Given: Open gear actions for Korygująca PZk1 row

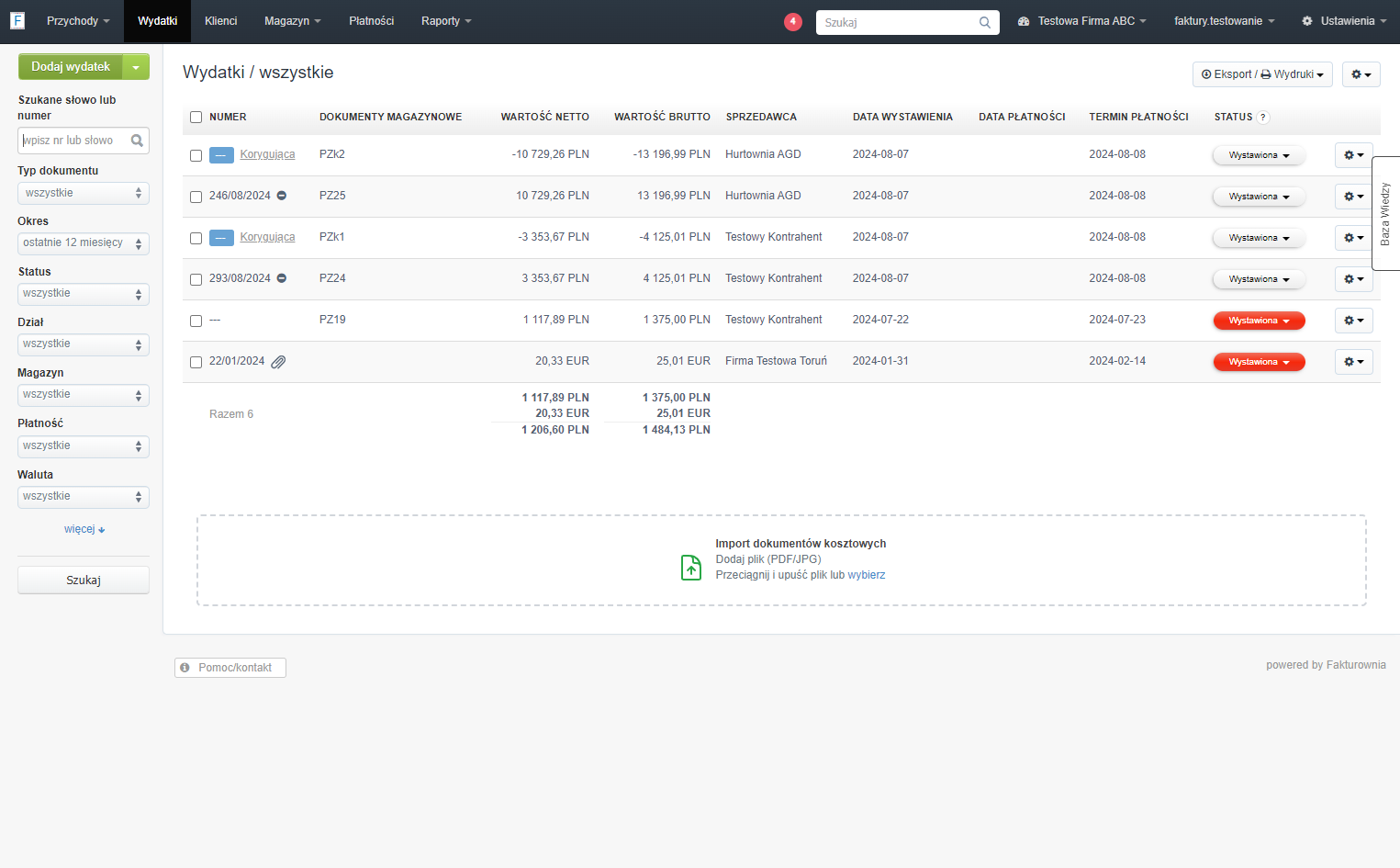Looking at the screenshot, I should tap(1354, 238).
